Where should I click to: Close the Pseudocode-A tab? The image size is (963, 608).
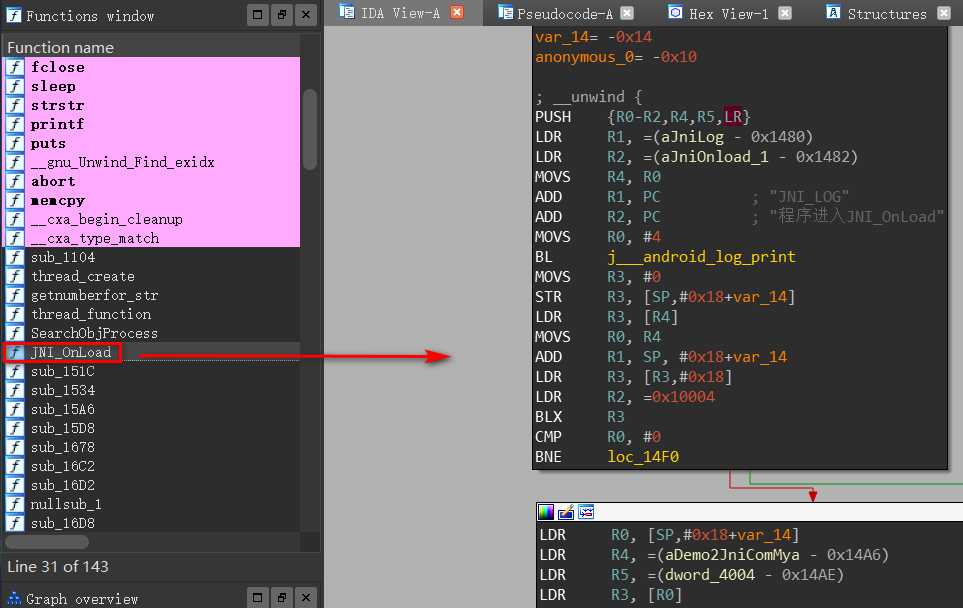626,13
